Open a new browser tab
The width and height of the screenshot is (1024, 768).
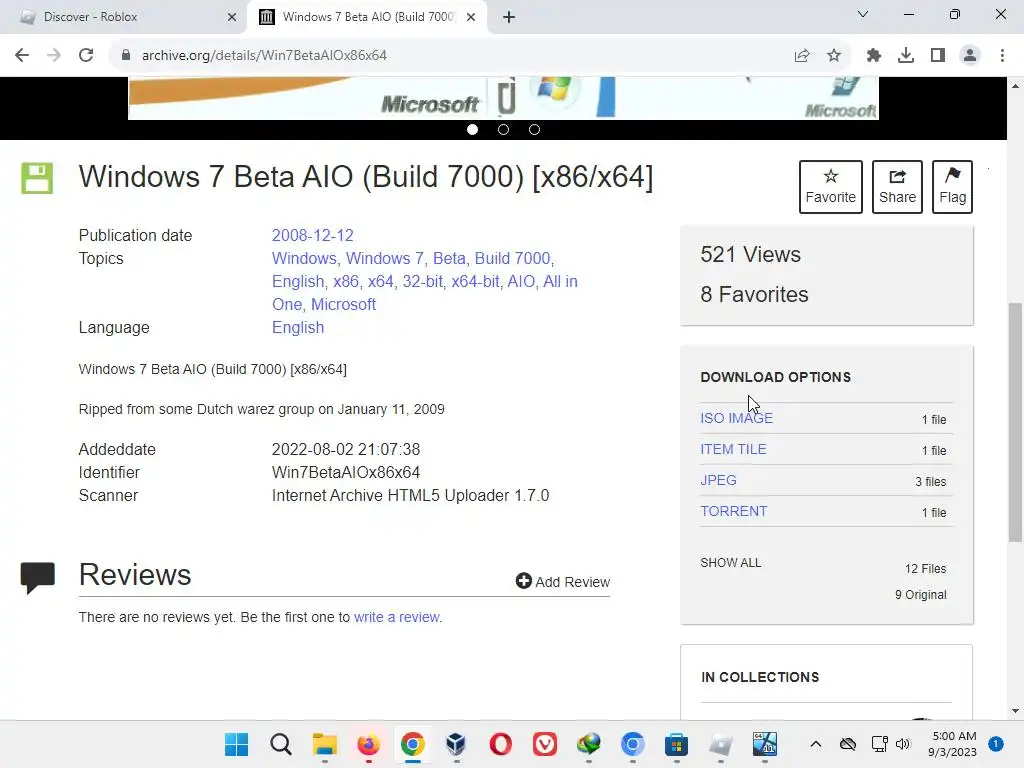point(509,18)
